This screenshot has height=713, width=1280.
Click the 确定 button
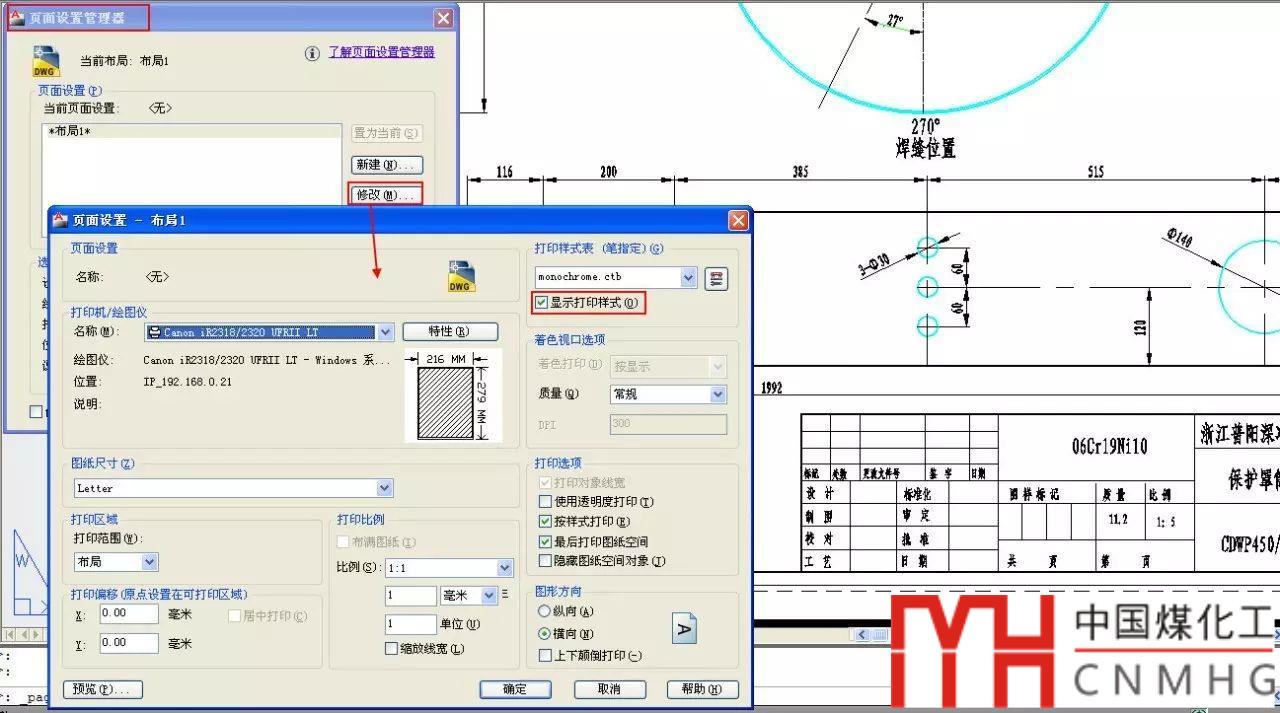pos(515,689)
